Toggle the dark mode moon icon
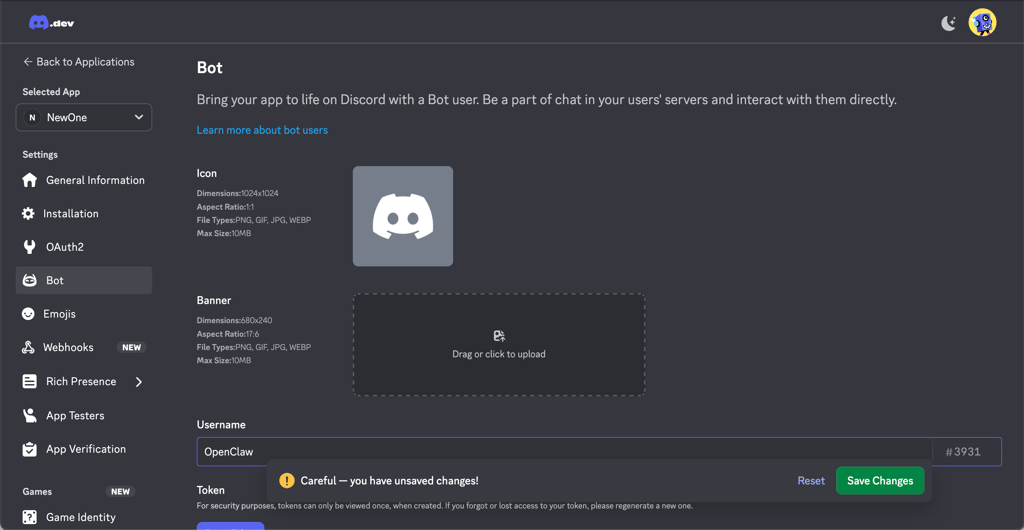This screenshot has height=530, width=1024. pyautogui.click(x=948, y=23)
